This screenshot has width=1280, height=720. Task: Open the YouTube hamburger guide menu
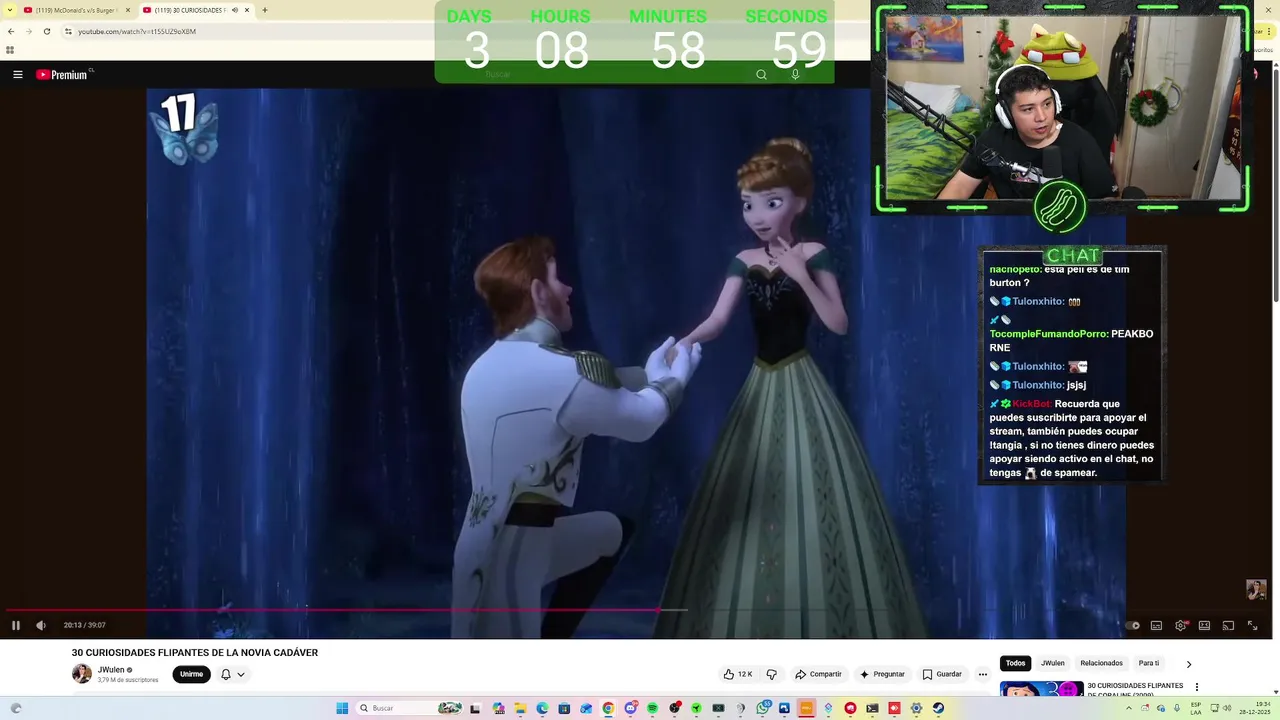(x=17, y=74)
